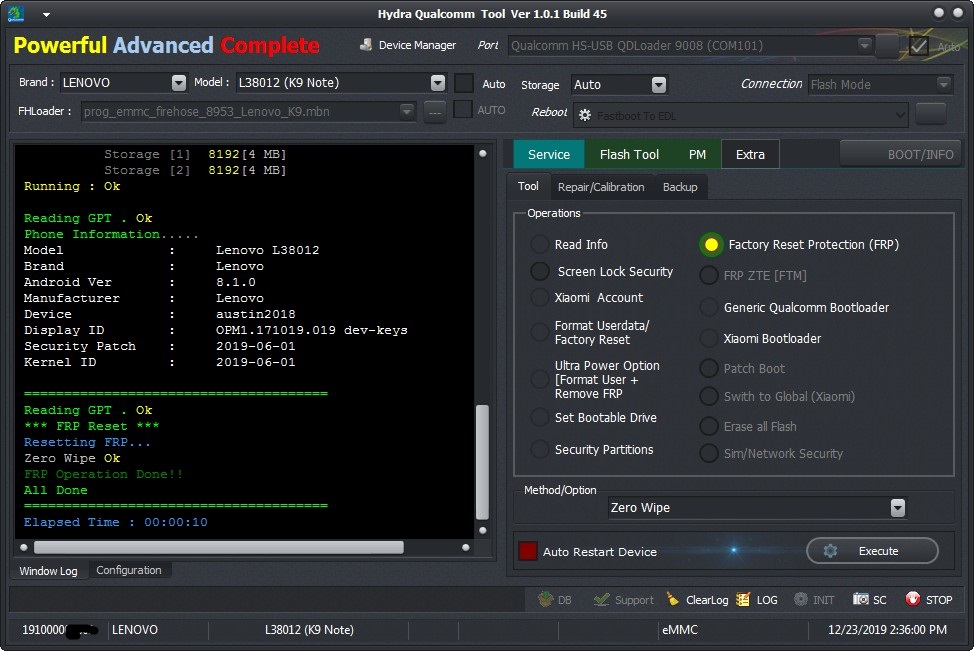The image size is (974, 651).
Task: Click log scroll-right dot button
Action: [x=466, y=547]
